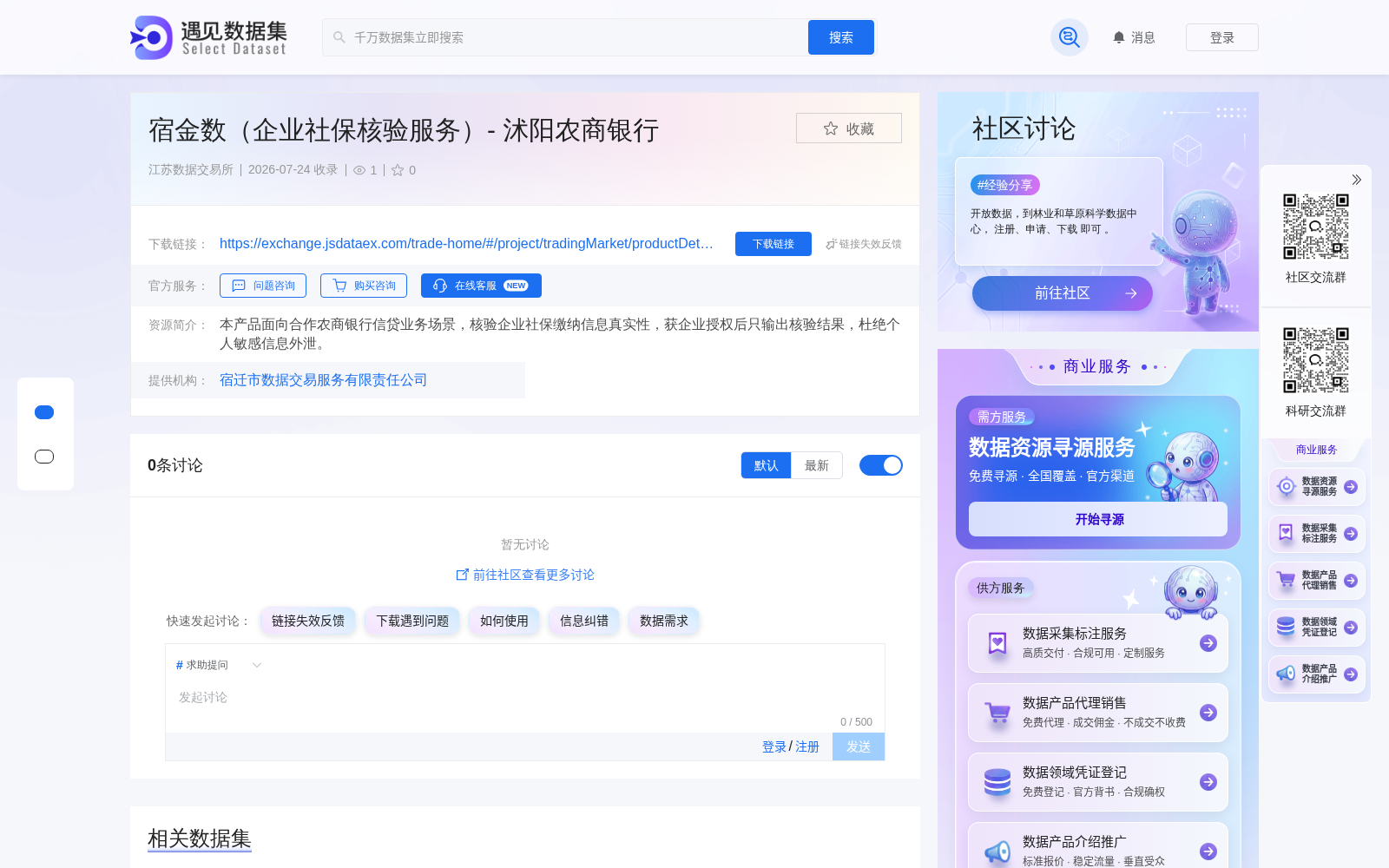Collapse the right sidebar with the double chevron
The height and width of the screenshot is (868, 1389).
pyautogui.click(x=1356, y=180)
